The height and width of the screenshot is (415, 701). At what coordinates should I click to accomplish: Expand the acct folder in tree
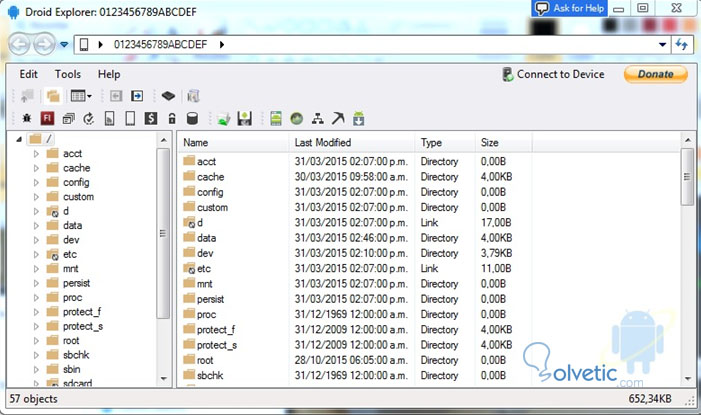point(36,154)
